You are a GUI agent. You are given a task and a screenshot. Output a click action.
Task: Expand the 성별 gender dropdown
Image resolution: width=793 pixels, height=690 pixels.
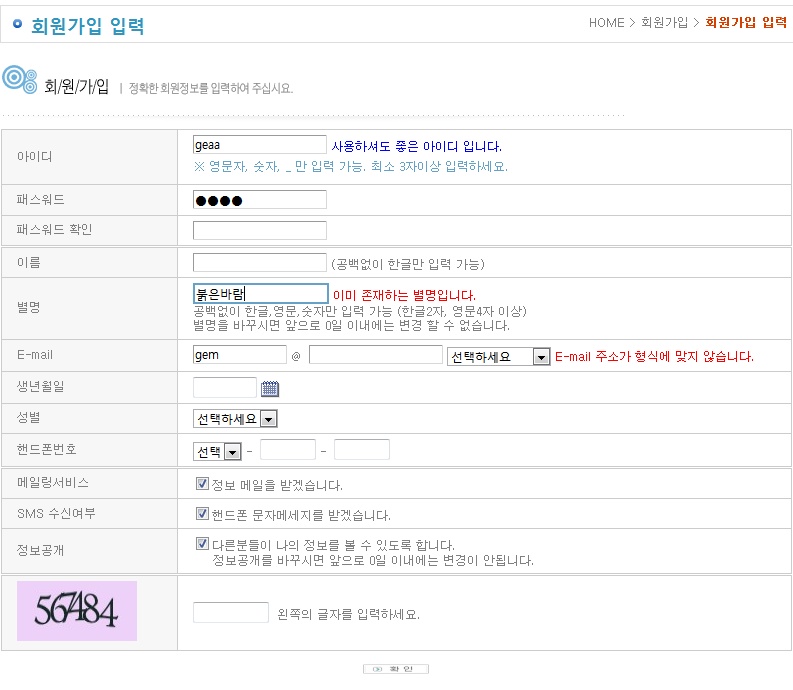[x=234, y=419]
